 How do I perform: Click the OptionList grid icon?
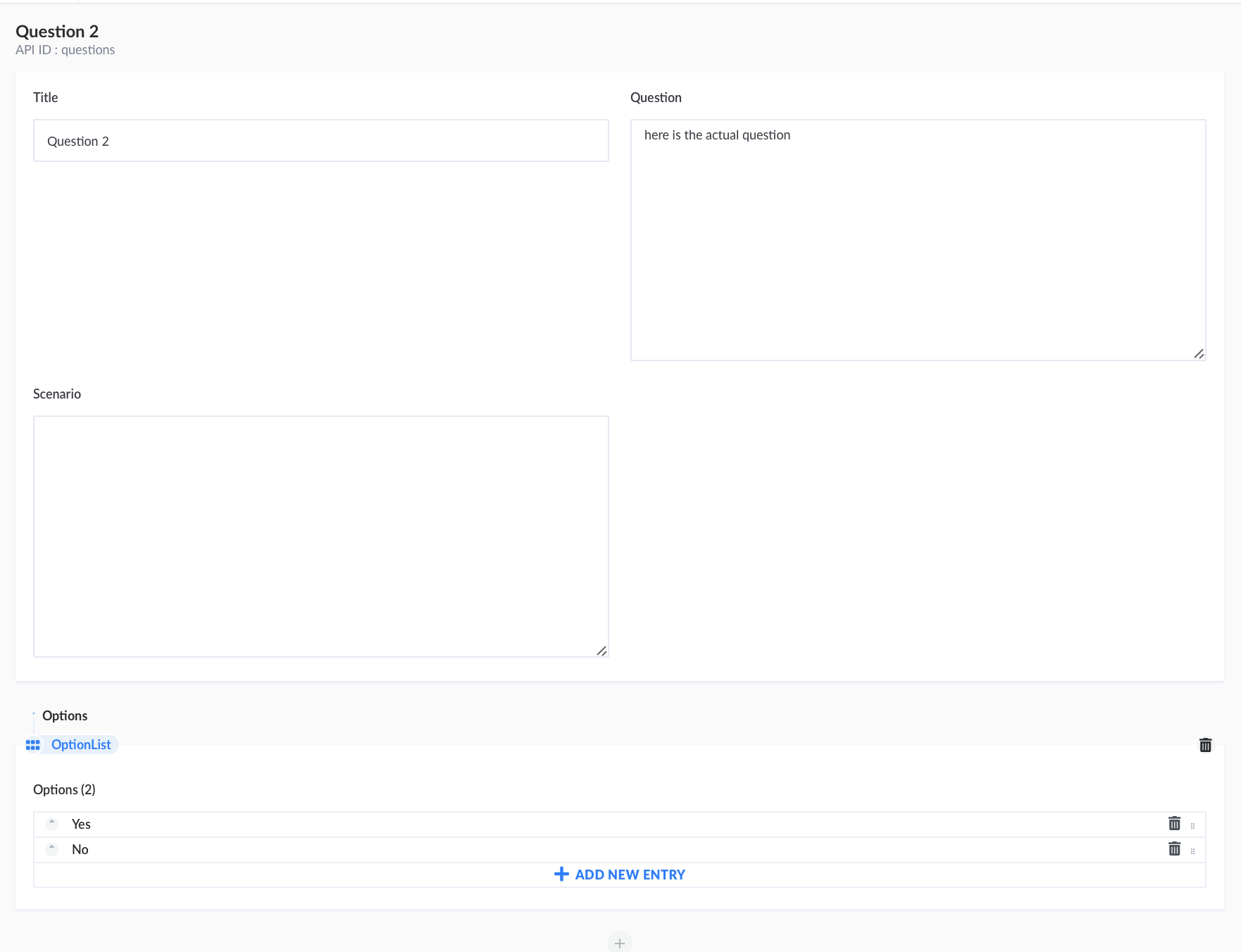33,745
